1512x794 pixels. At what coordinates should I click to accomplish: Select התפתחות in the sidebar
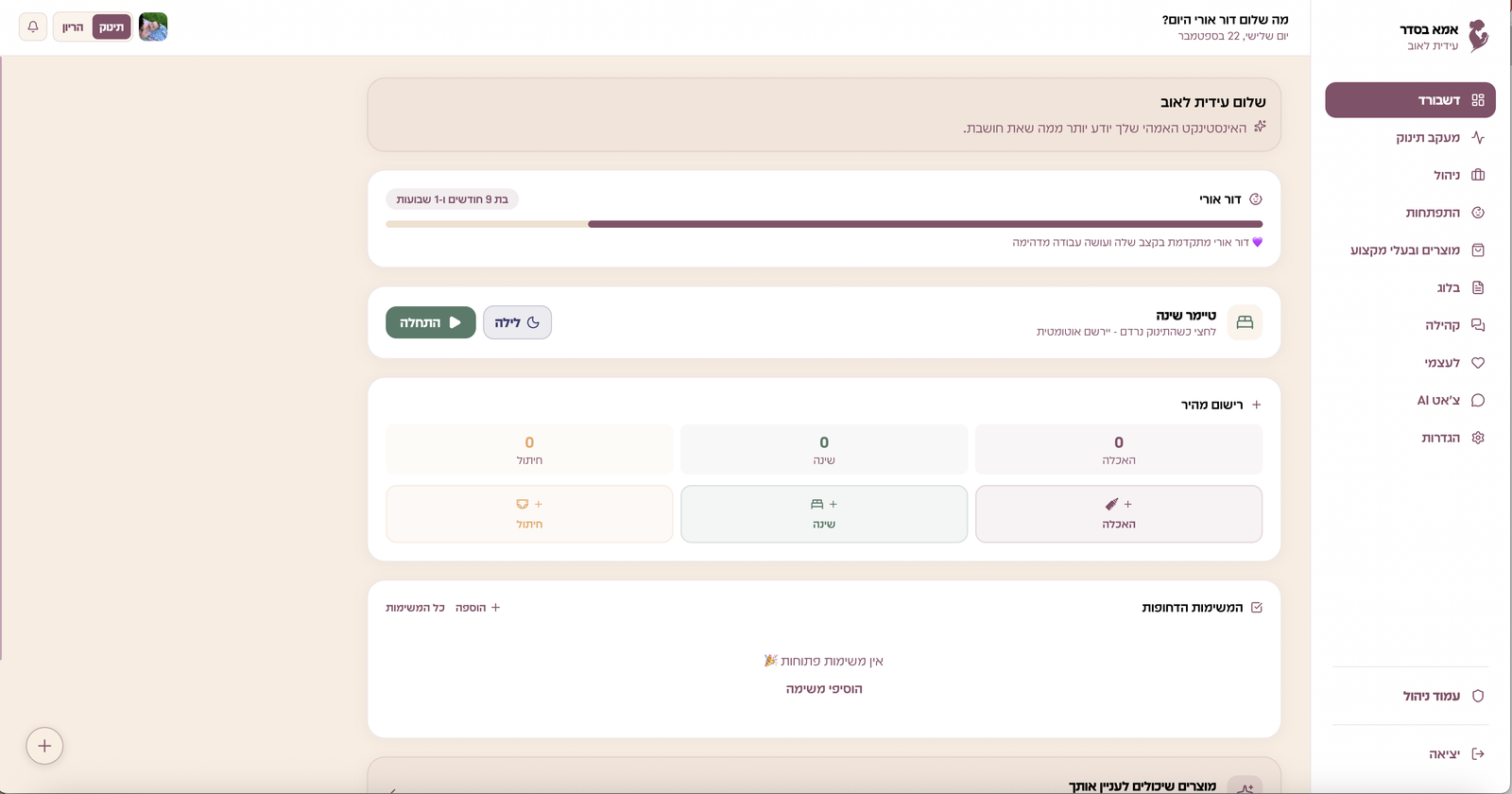click(1410, 213)
